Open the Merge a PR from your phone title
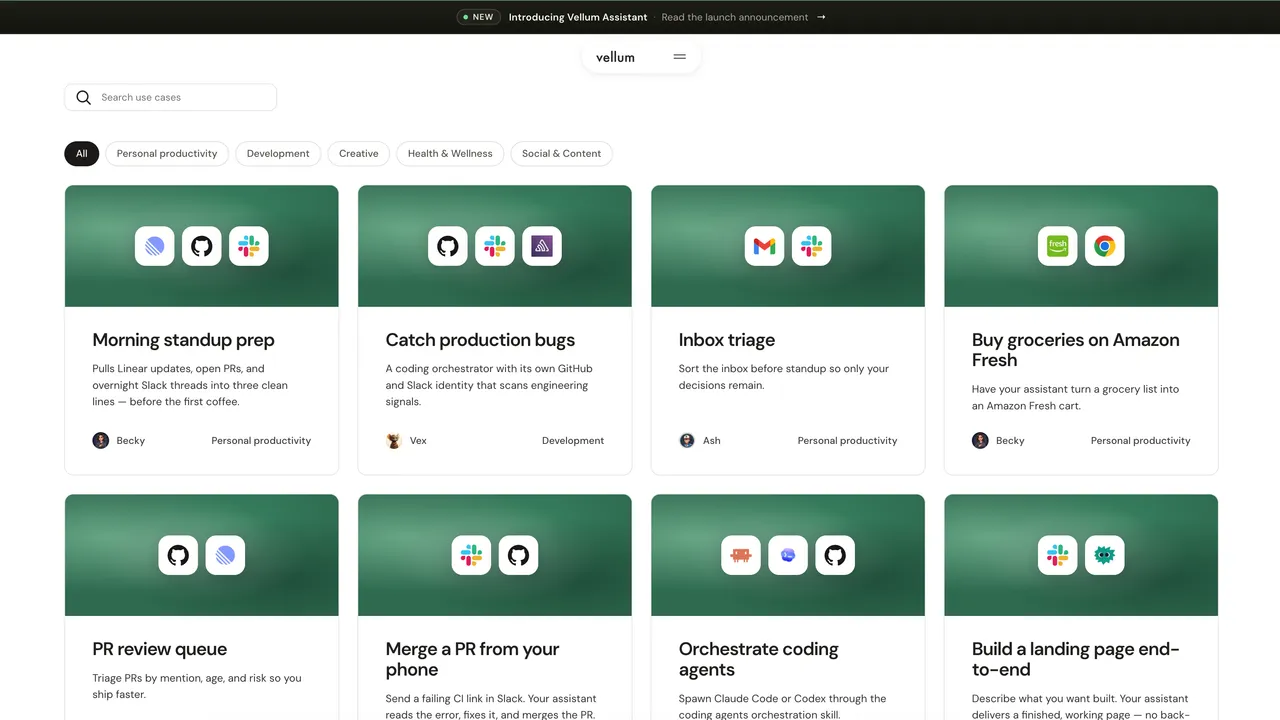Screen dimensions: 1280x720 pos(472,659)
